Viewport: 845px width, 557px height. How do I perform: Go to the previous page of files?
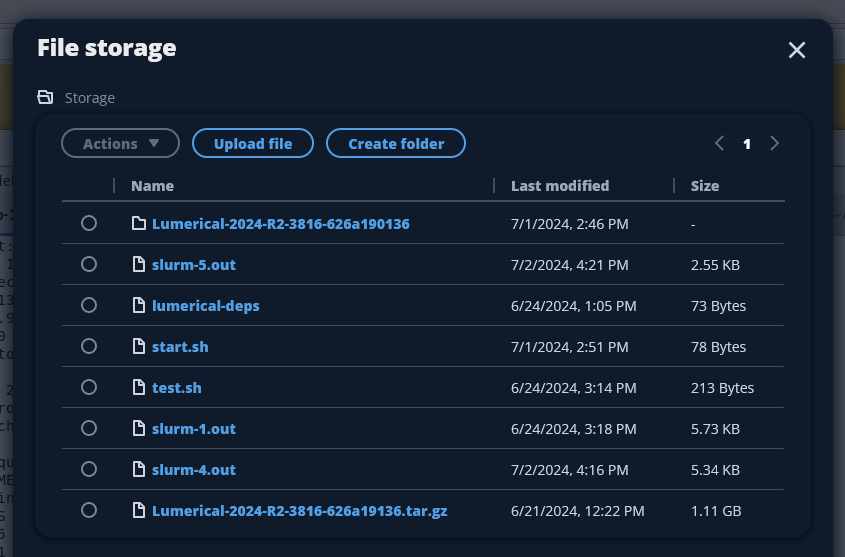[x=719, y=143]
